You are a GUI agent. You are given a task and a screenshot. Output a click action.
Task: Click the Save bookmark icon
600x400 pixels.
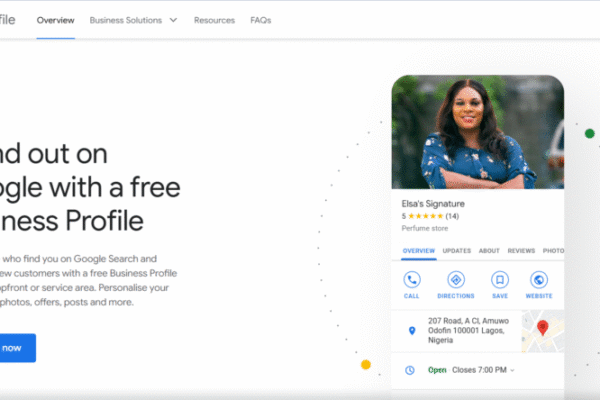(x=500, y=280)
